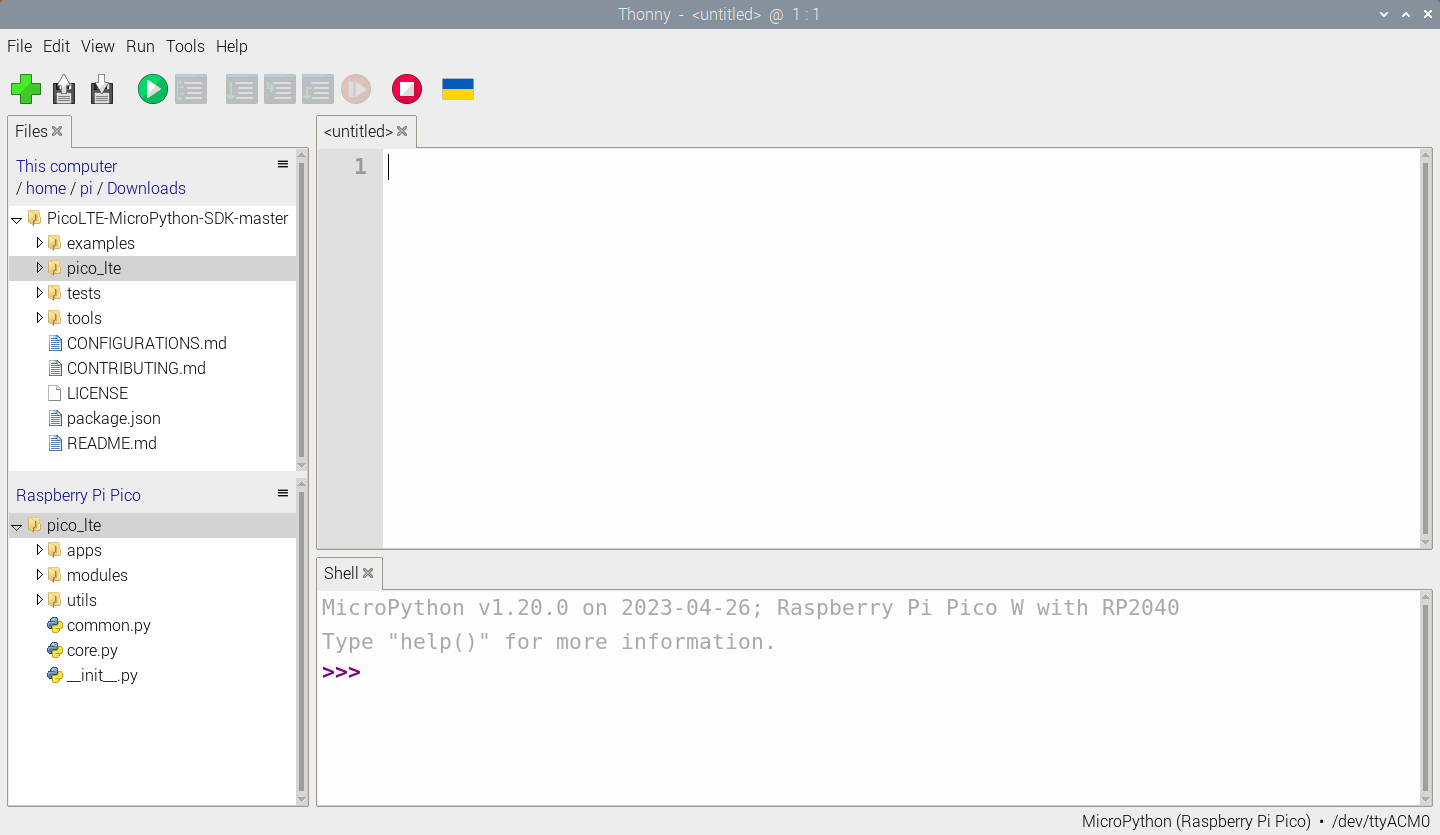Create a new file with green plus icon
1440x835 pixels.
pos(26,89)
